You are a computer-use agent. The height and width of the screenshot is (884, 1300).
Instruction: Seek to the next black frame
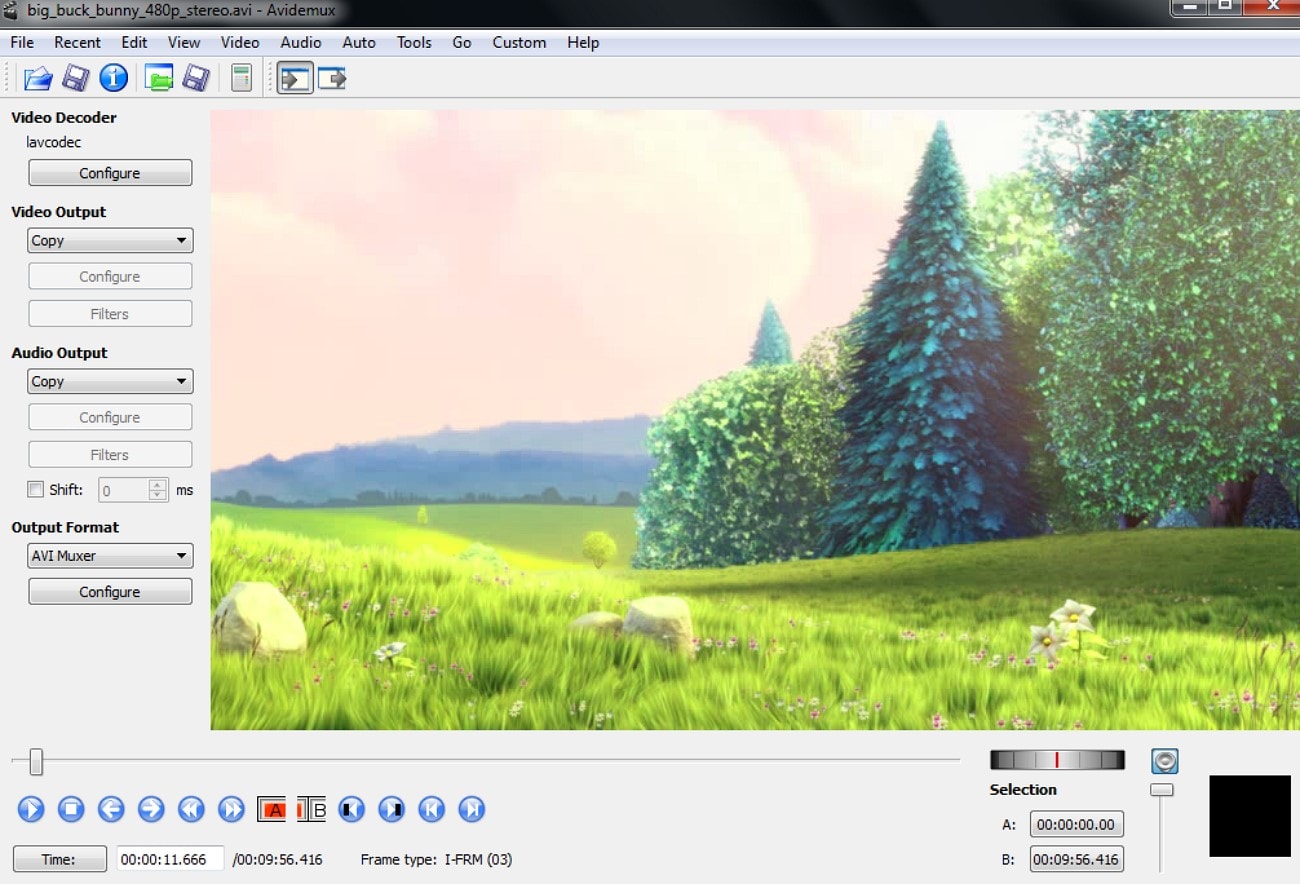pos(391,809)
